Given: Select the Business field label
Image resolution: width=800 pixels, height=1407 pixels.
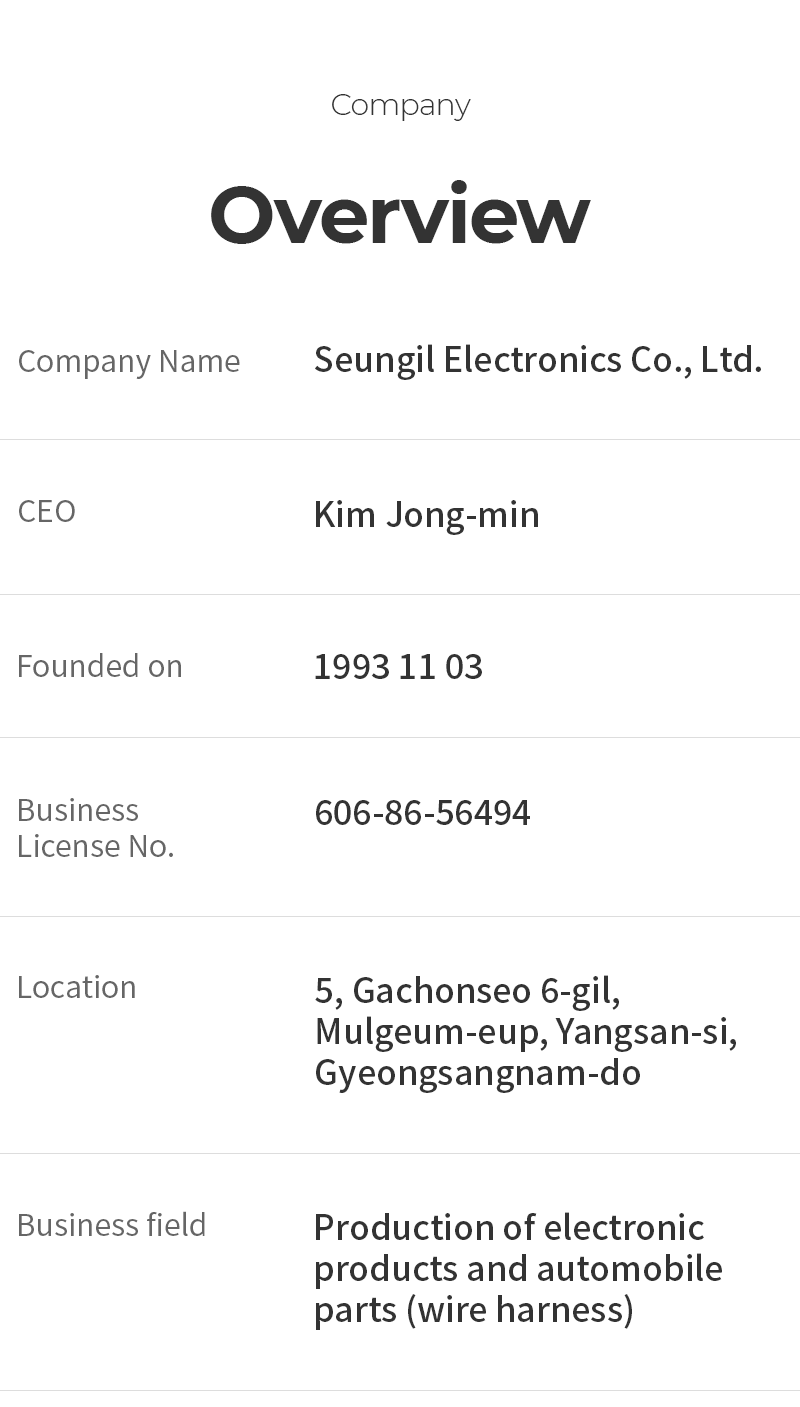Looking at the screenshot, I should click(x=112, y=1225).
